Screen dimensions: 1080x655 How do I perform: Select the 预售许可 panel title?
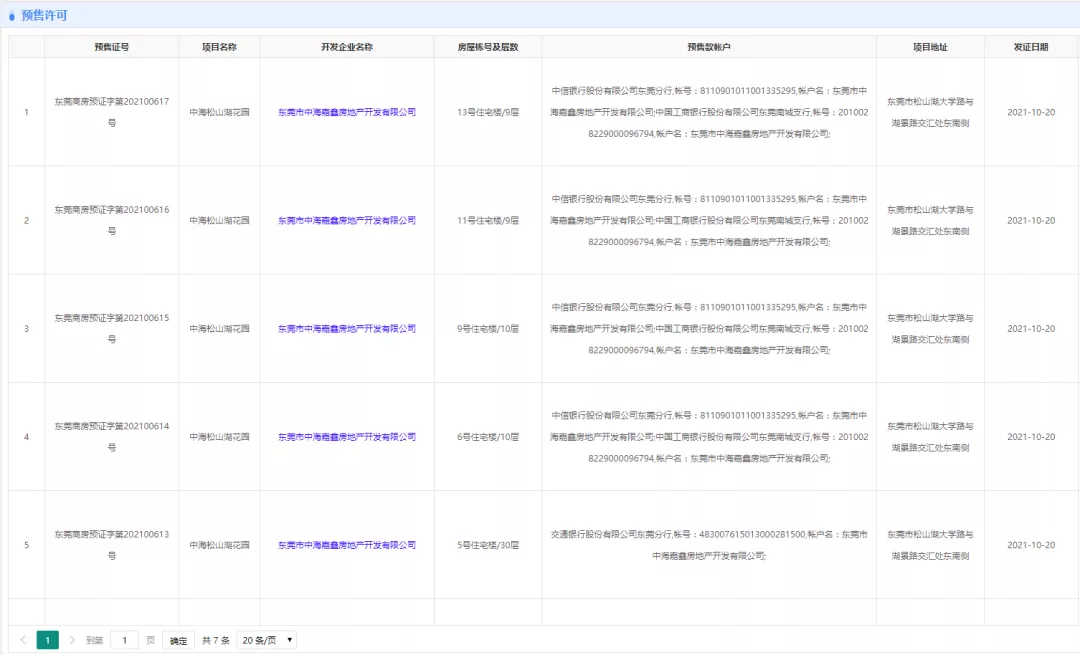(x=44, y=15)
